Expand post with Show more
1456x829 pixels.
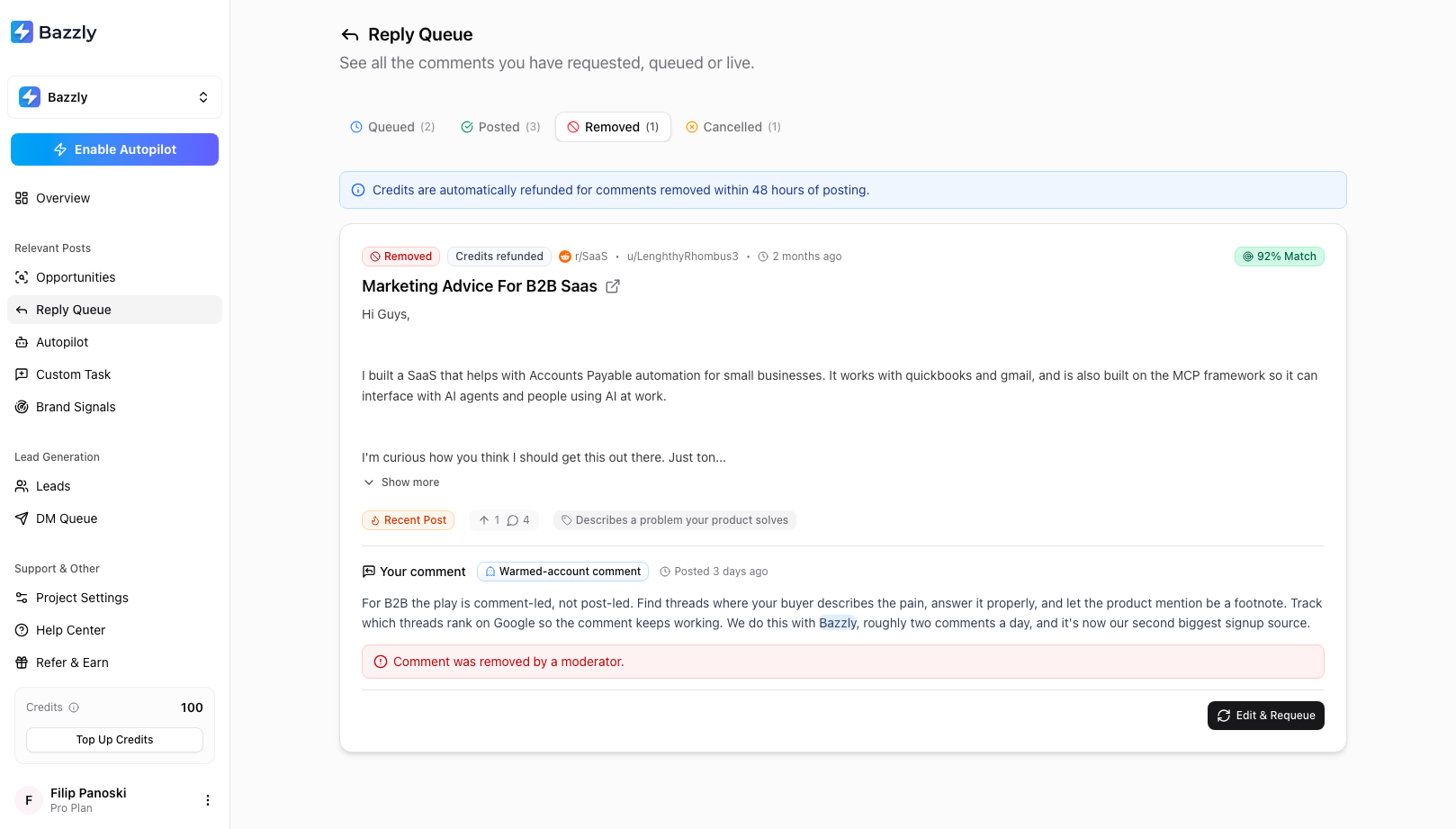[x=401, y=482]
